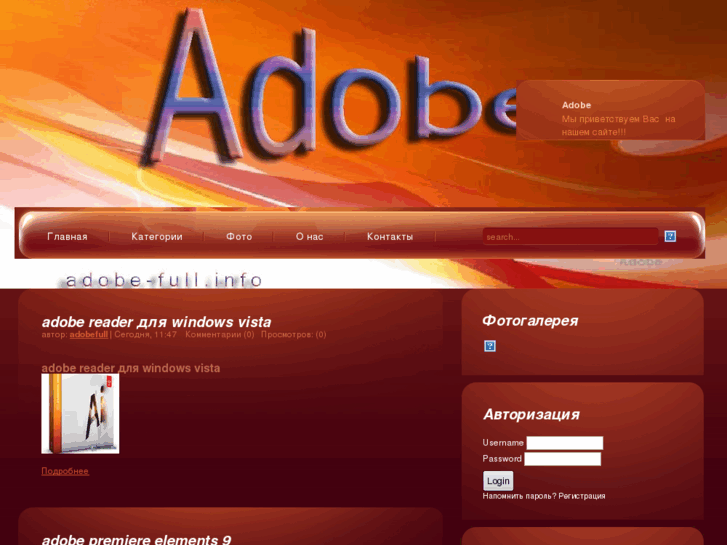Open post title adobe reader для windows vista
The width and height of the screenshot is (727, 545).
pyautogui.click(x=156, y=321)
